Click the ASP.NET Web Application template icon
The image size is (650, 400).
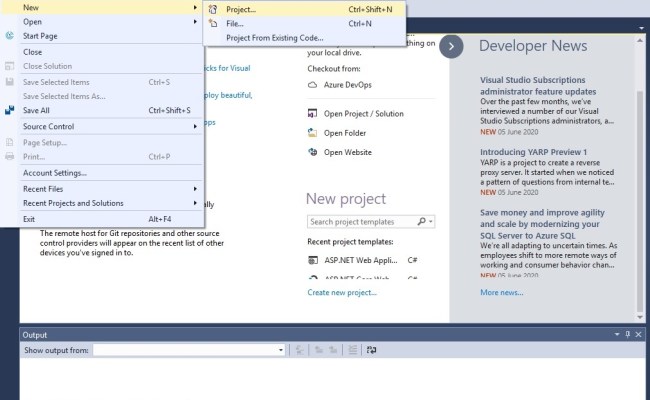coord(313,260)
